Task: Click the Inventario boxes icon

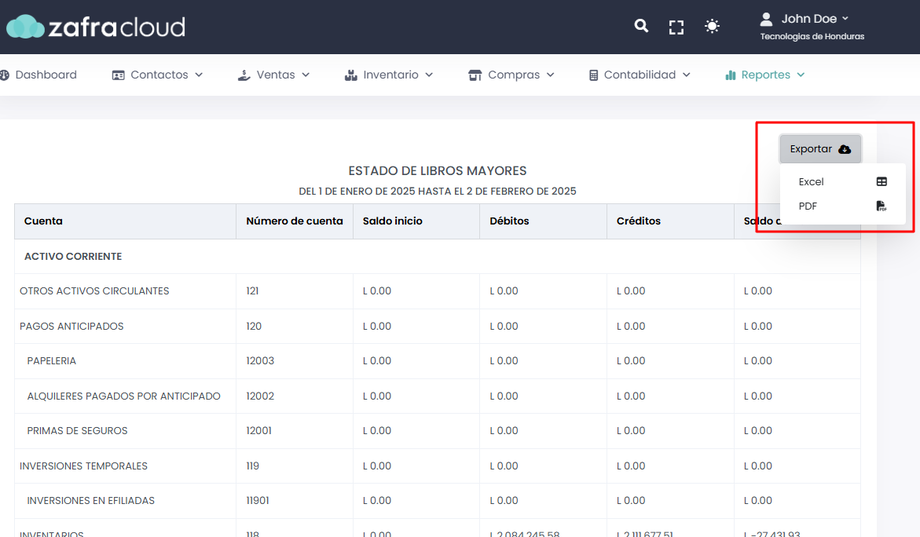Action: point(350,75)
